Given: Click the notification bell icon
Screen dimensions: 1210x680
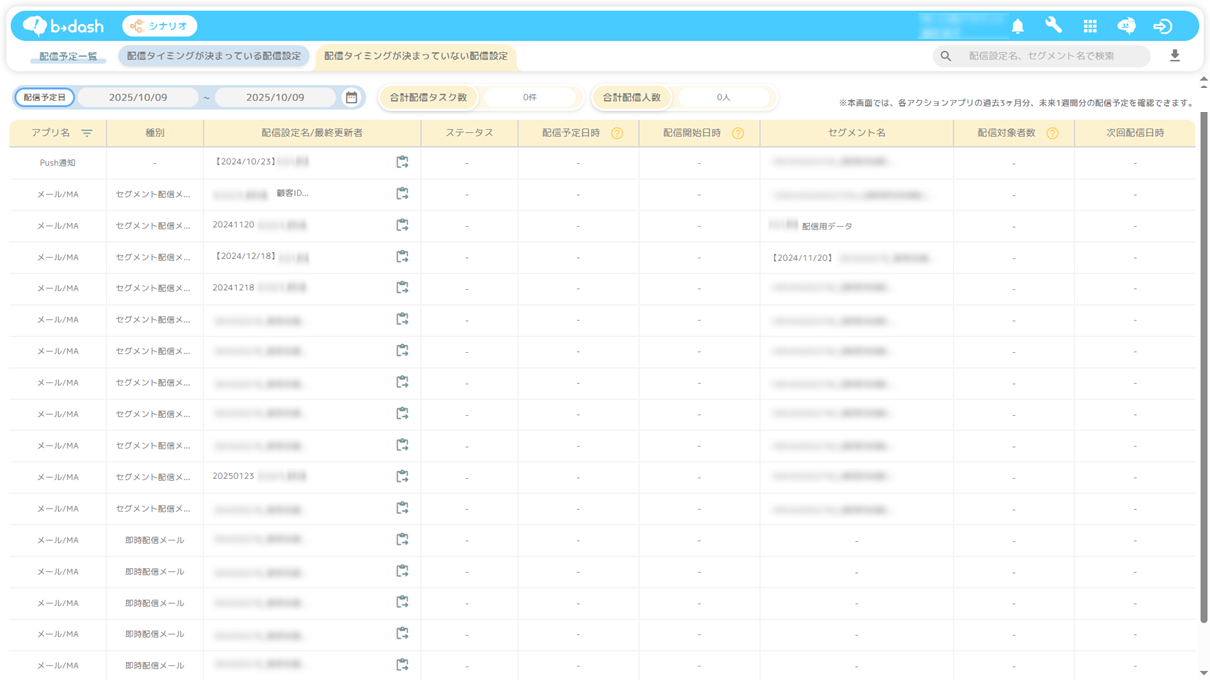Looking at the screenshot, I should point(1017,26).
